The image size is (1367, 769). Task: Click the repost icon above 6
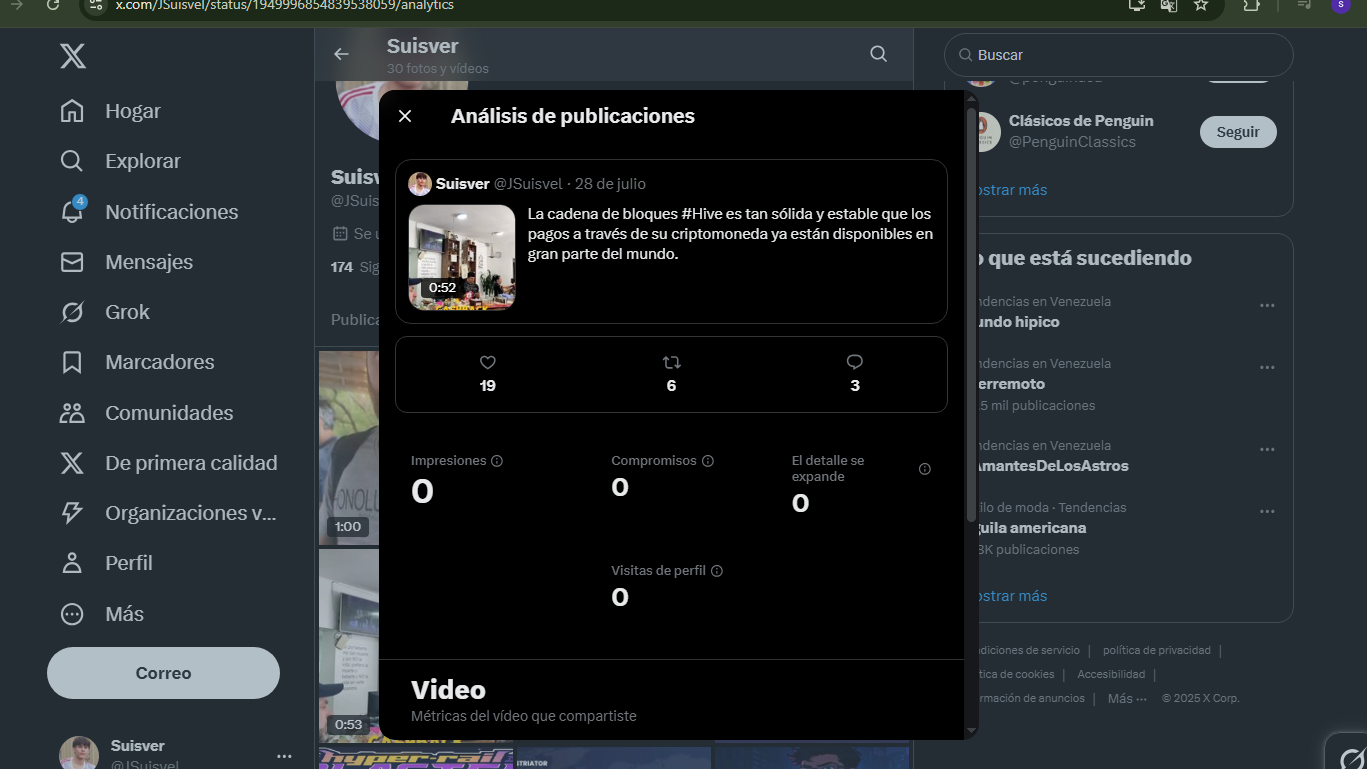coord(671,362)
